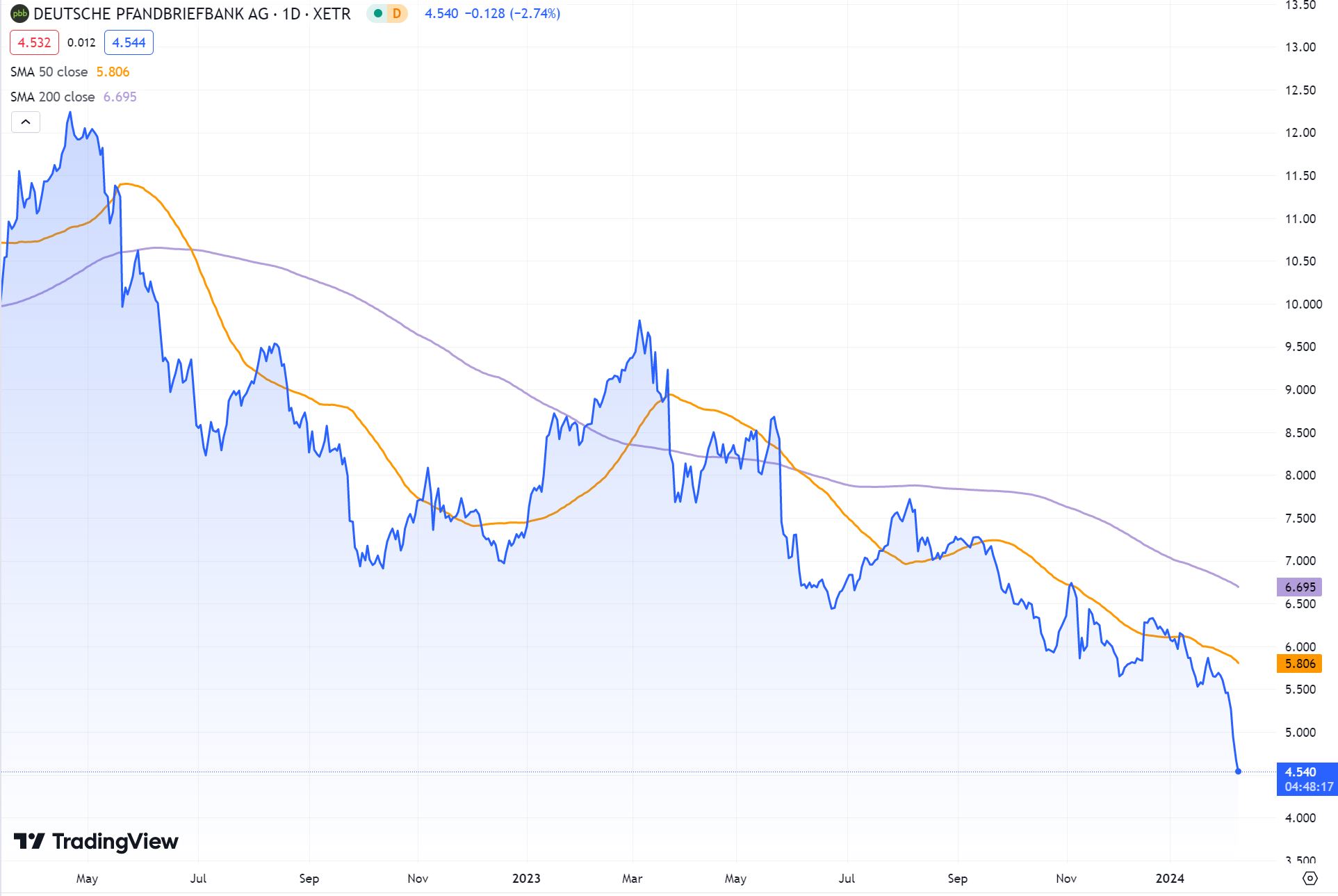Click the TradingView logo
The height and width of the screenshot is (896, 1338).
point(97,841)
